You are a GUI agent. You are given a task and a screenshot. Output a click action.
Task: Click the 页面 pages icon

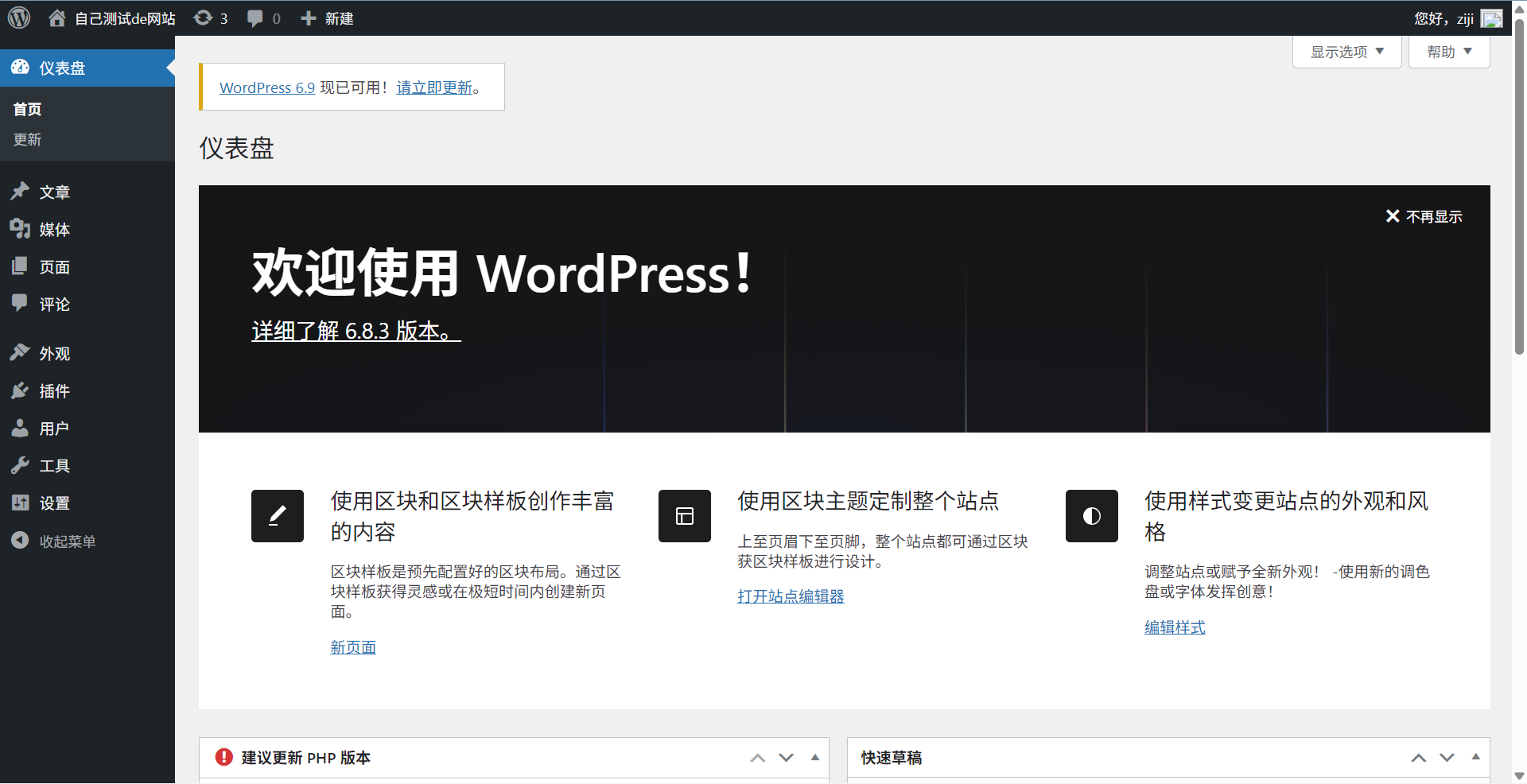tap(20, 266)
